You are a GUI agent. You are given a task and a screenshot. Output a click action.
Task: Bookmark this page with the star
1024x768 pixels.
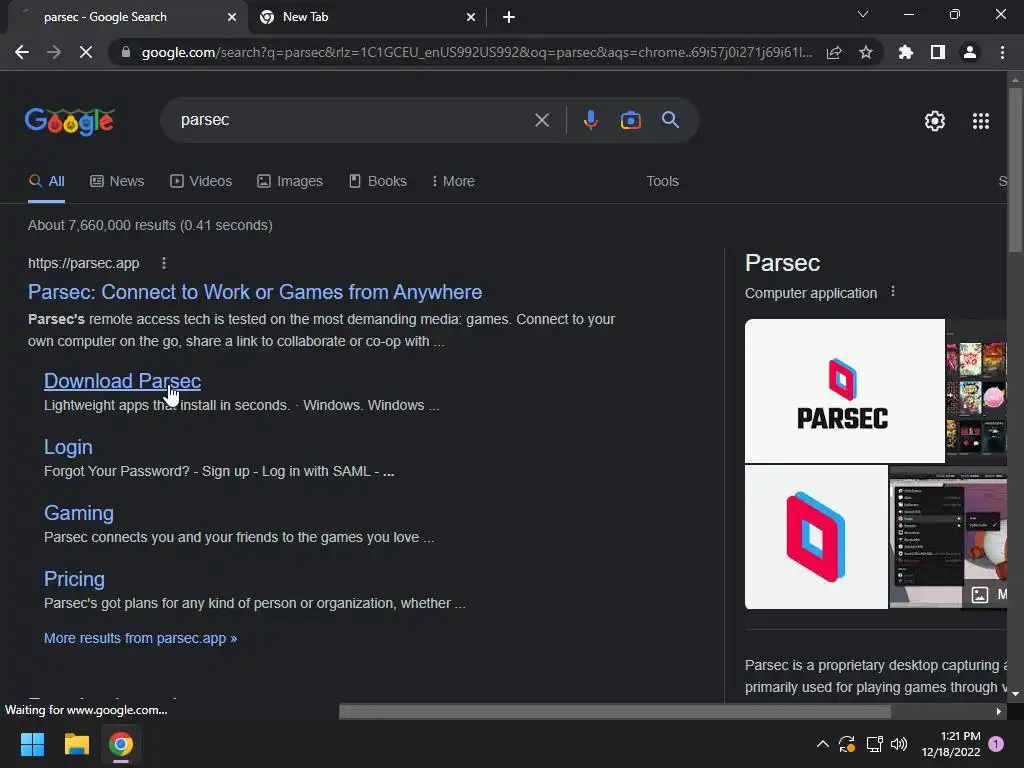(x=866, y=52)
